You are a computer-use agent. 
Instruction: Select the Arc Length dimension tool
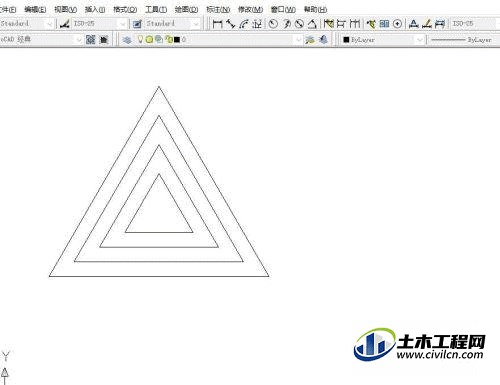point(244,24)
